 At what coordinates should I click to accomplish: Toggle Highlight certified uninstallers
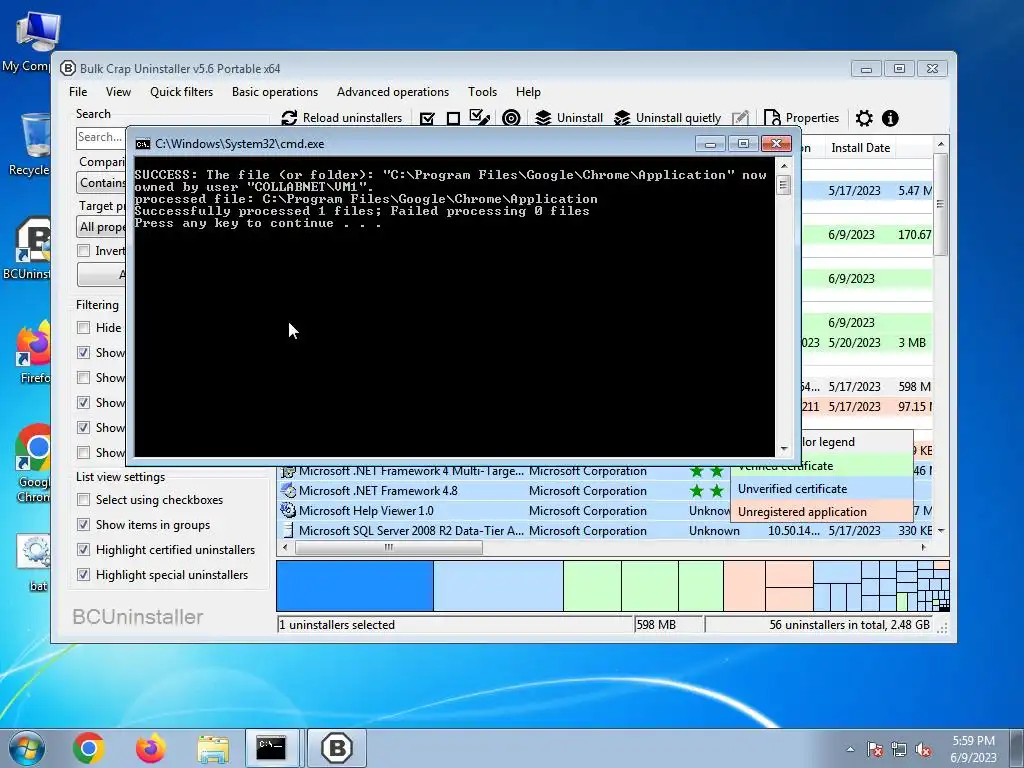pos(84,550)
